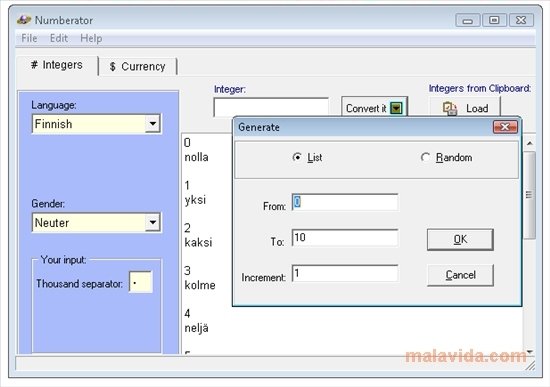This screenshot has width=550, height=387.
Task: Click the word 'kolme' in results
Action: (200, 285)
